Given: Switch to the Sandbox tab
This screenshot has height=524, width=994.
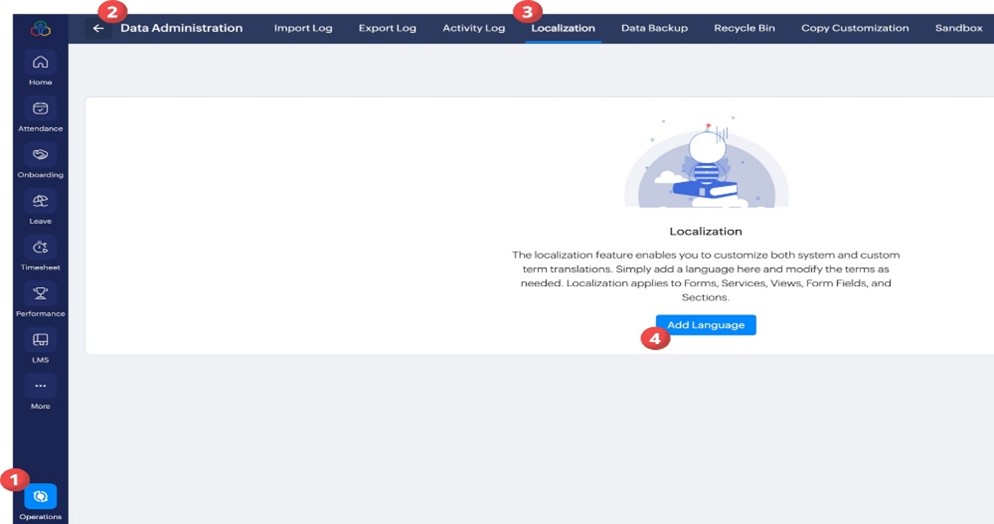Looking at the screenshot, I should pyautogui.click(x=958, y=28).
